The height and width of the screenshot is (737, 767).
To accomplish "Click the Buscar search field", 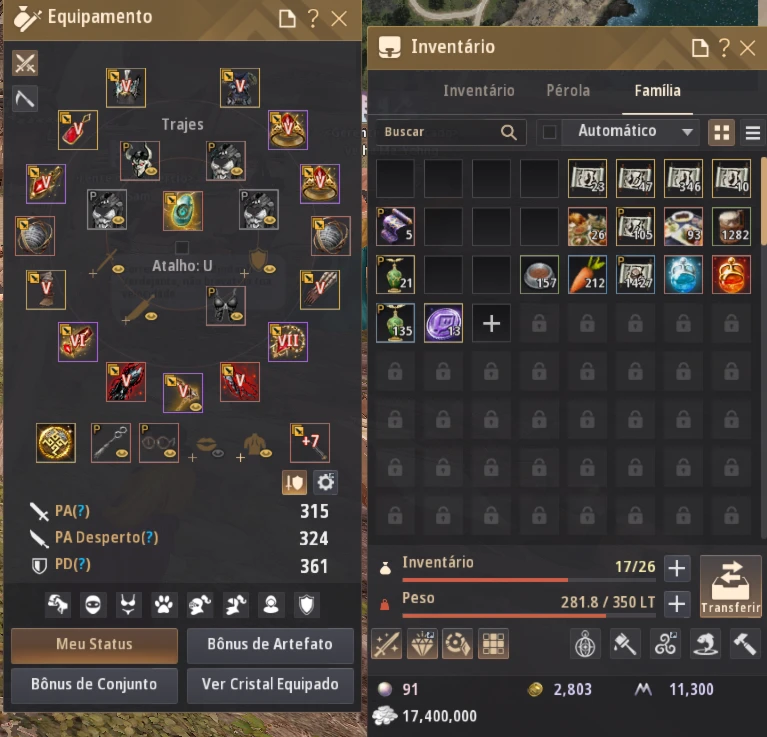I will tap(451, 132).
